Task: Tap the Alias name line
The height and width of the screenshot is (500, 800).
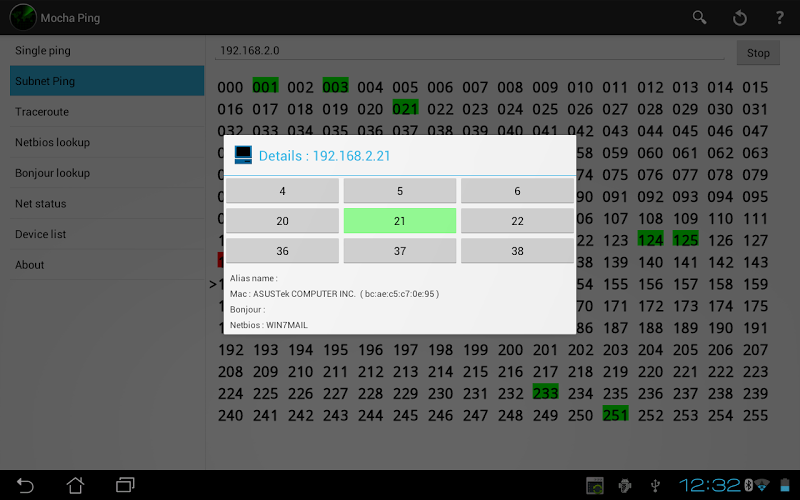Action: pos(254,278)
